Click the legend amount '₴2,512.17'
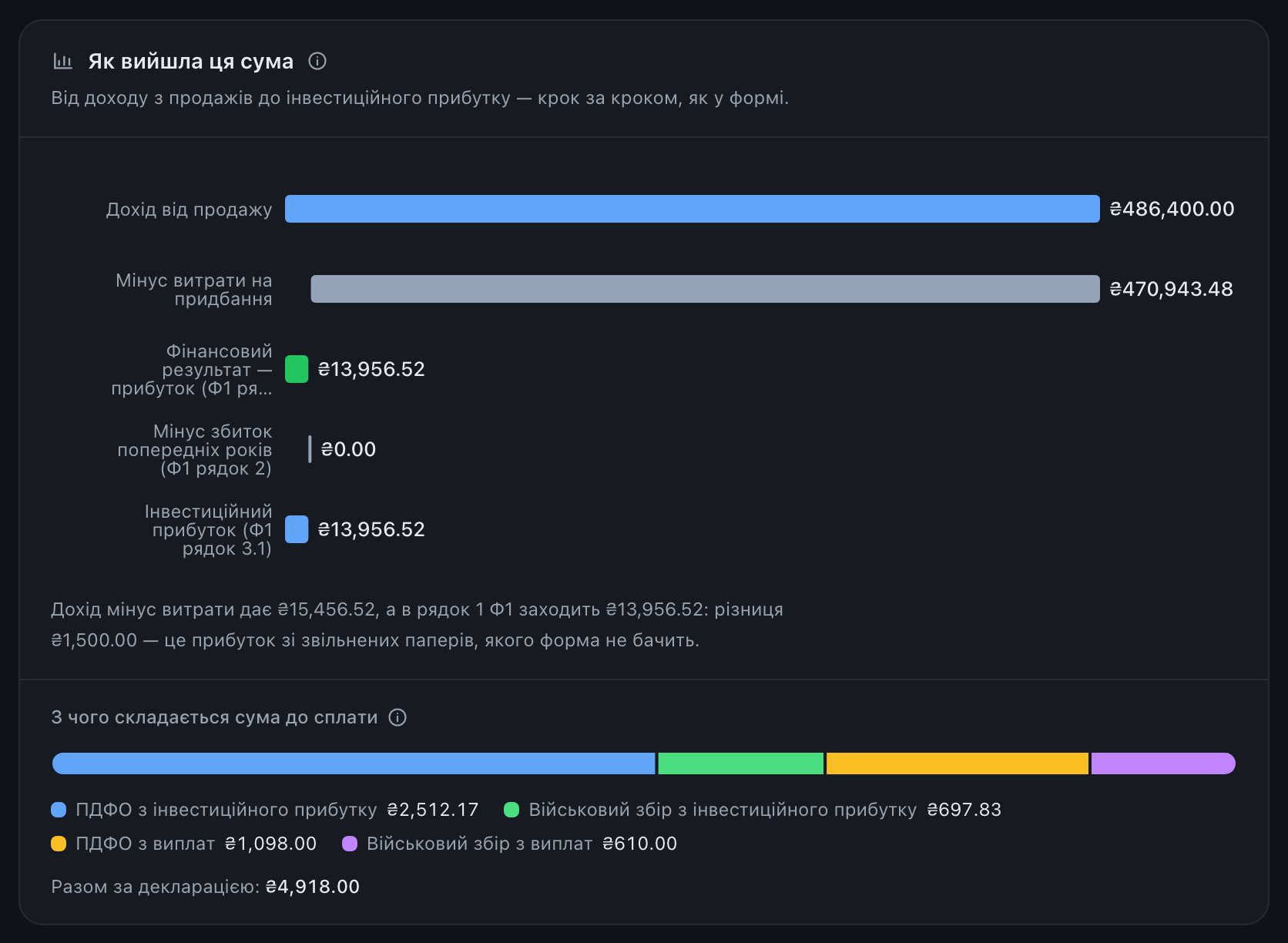This screenshot has height=943, width=1288. [x=433, y=810]
